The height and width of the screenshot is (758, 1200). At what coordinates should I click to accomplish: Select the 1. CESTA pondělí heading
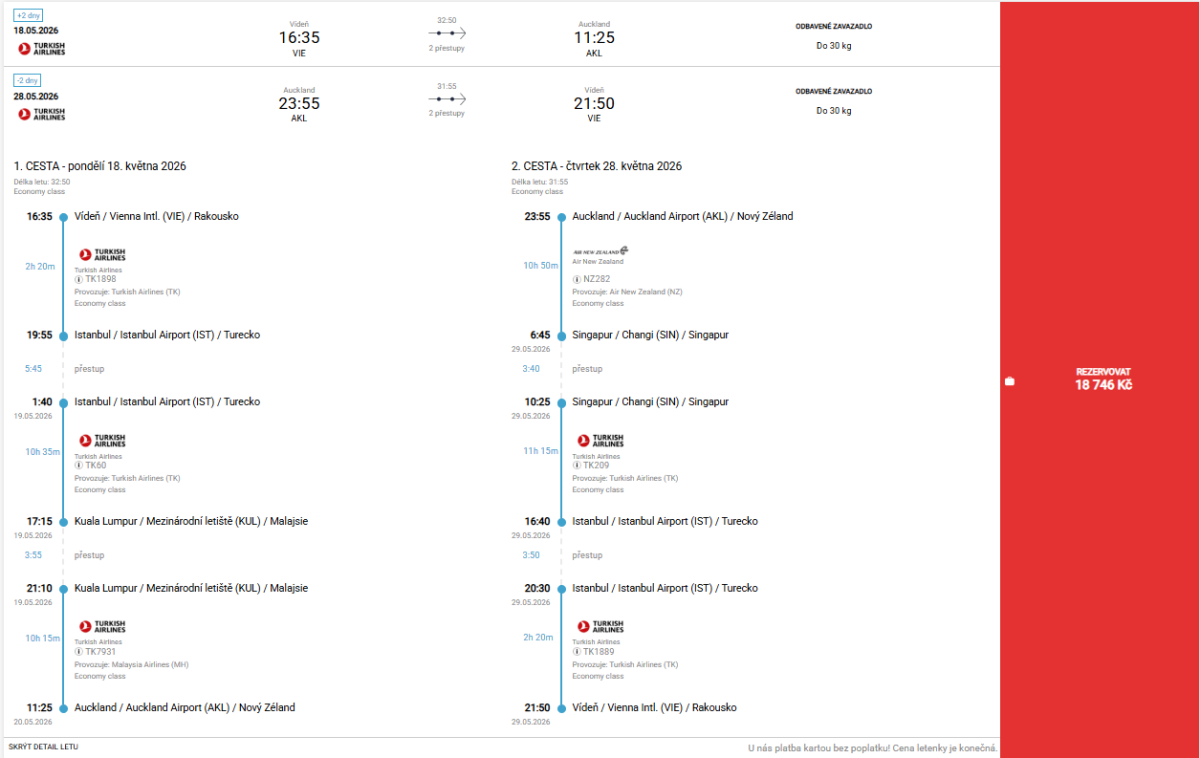100,166
